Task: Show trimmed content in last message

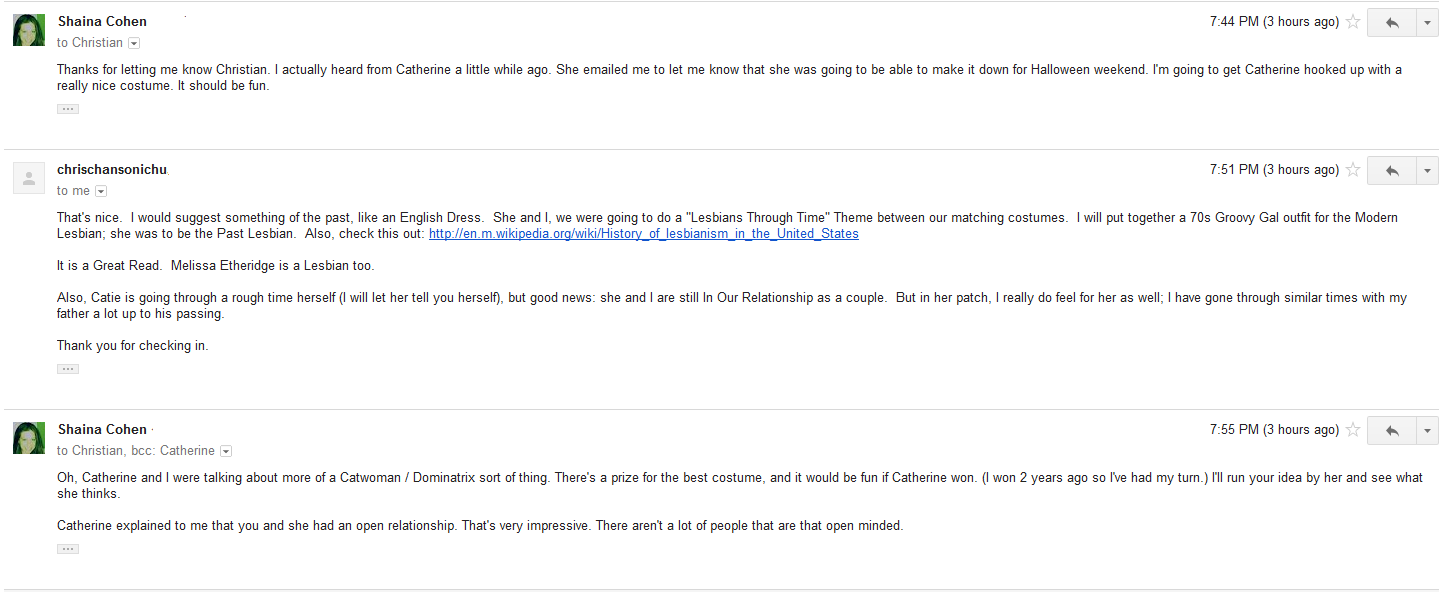Action: pos(68,549)
